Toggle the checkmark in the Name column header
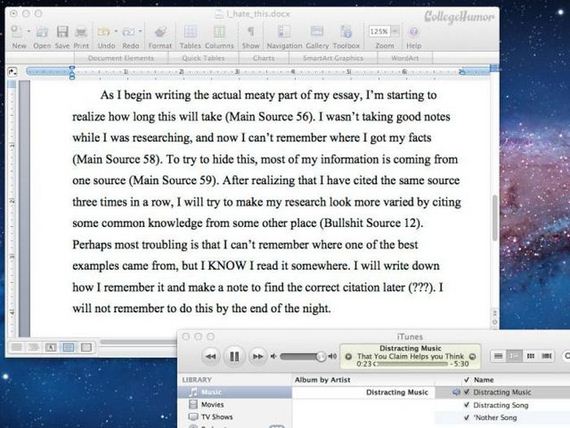This screenshot has height=428, width=570. pyautogui.click(x=467, y=380)
